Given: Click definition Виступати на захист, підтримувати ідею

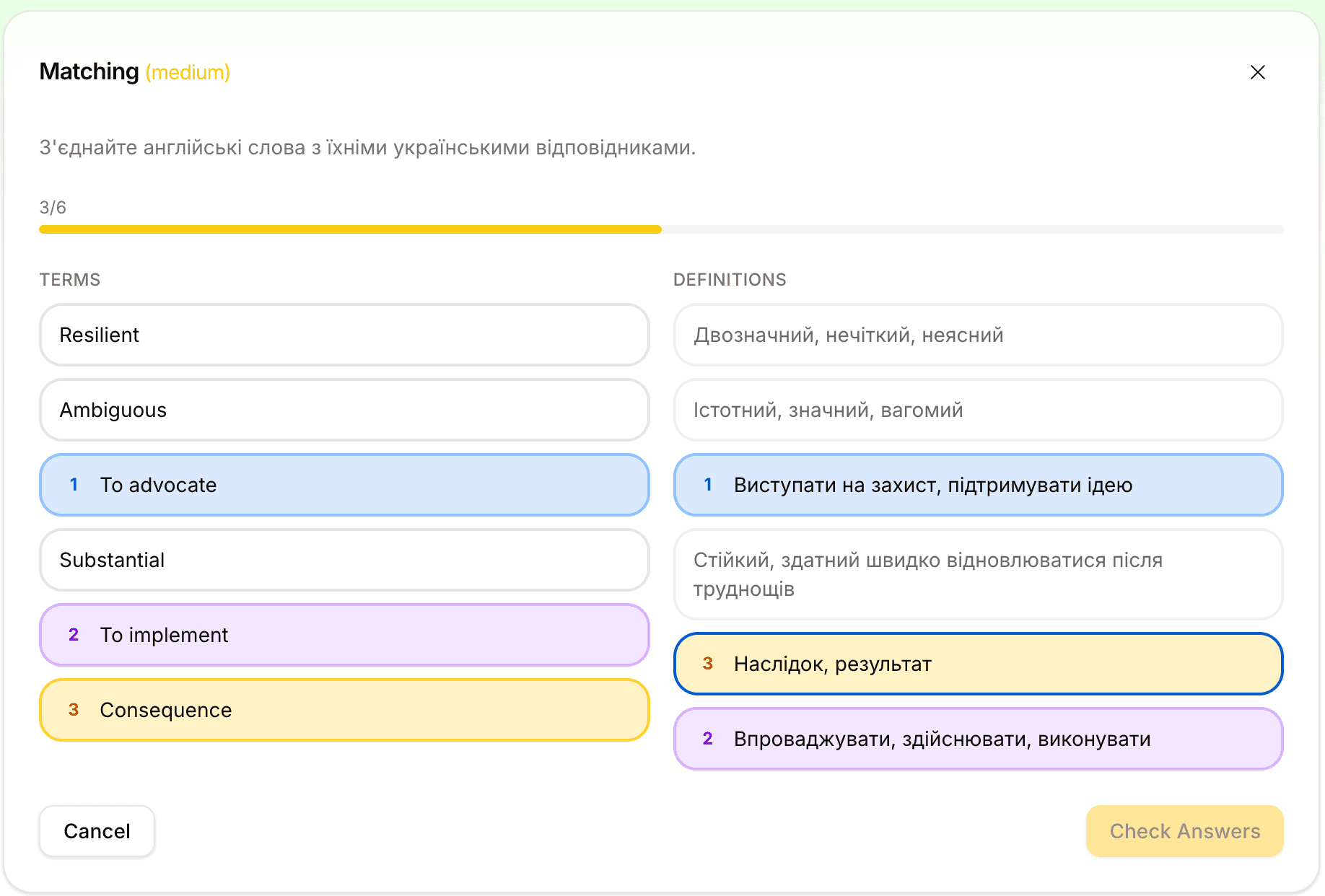Looking at the screenshot, I should 978,485.
